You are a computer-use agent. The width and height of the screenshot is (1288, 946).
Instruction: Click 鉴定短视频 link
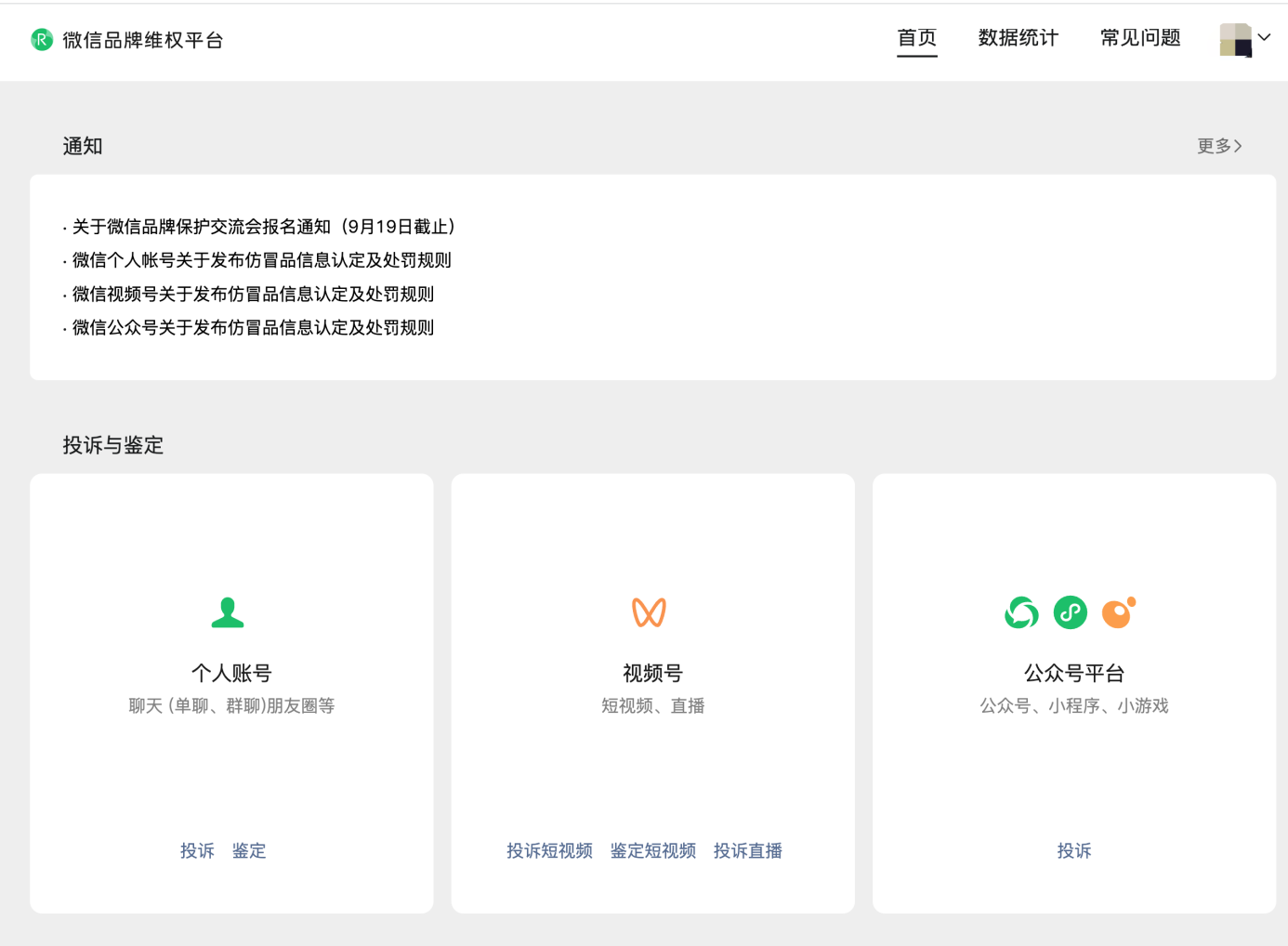click(653, 850)
